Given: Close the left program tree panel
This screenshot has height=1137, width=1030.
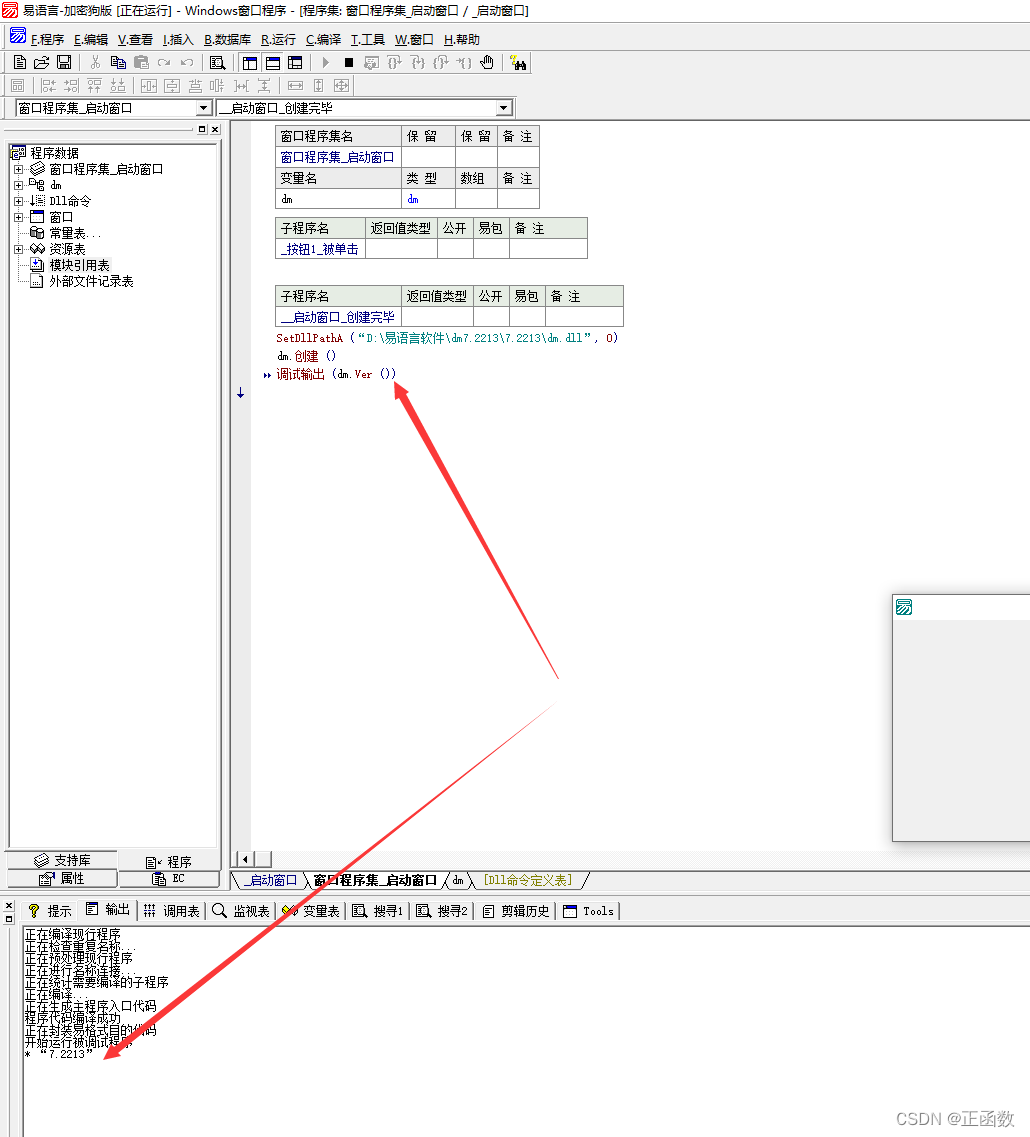Looking at the screenshot, I should (215, 129).
